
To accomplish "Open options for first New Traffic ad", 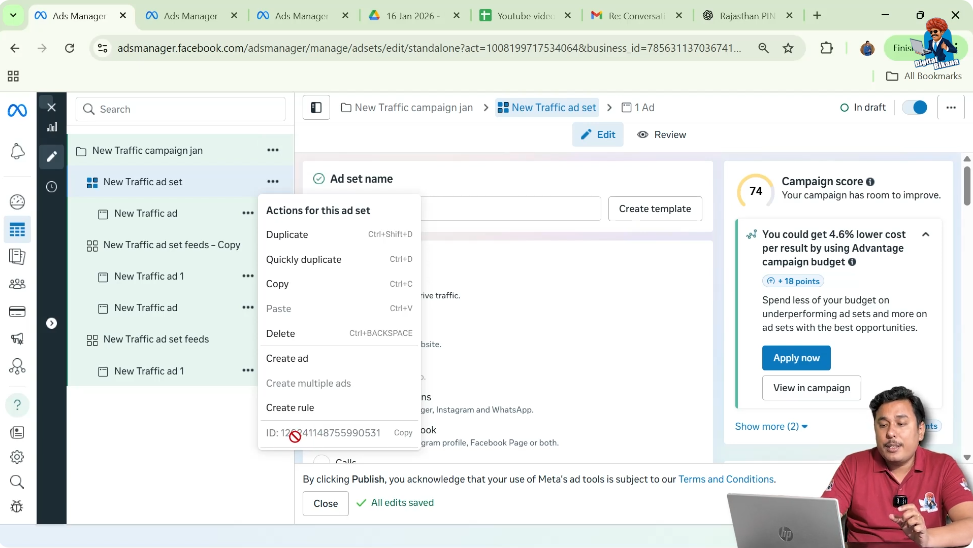I will tap(248, 213).
